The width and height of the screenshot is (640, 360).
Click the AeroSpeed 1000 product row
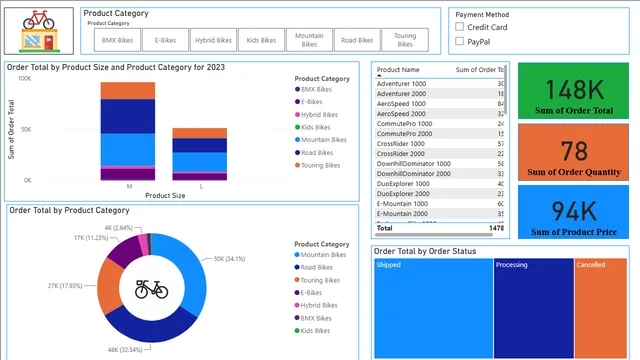tap(440, 104)
